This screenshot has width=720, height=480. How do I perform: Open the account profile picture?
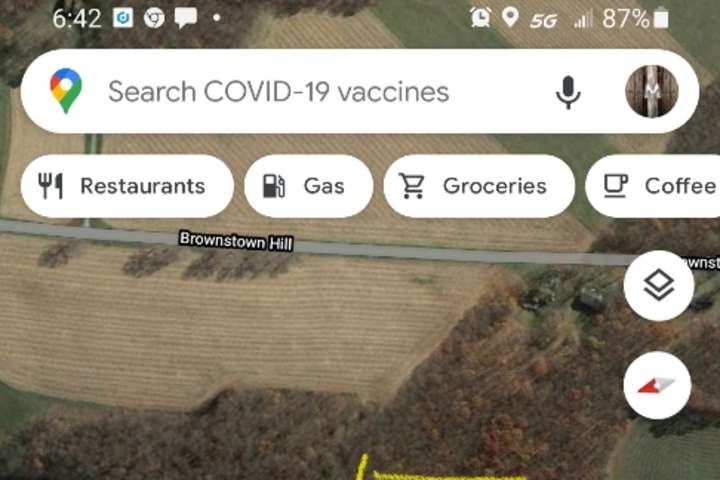652,91
